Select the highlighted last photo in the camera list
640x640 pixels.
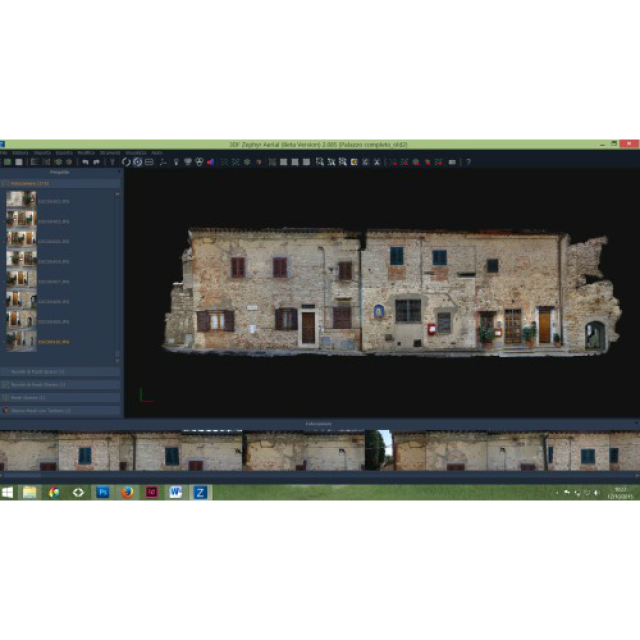[x=21, y=341]
